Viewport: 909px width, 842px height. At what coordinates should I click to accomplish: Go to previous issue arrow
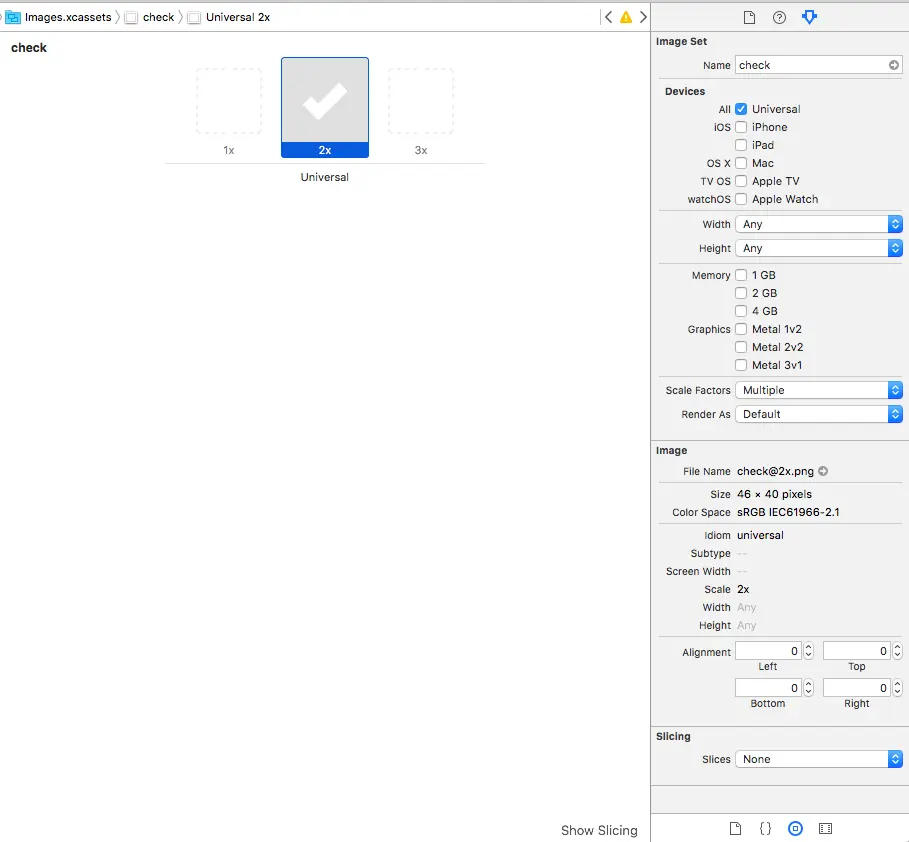click(x=608, y=17)
